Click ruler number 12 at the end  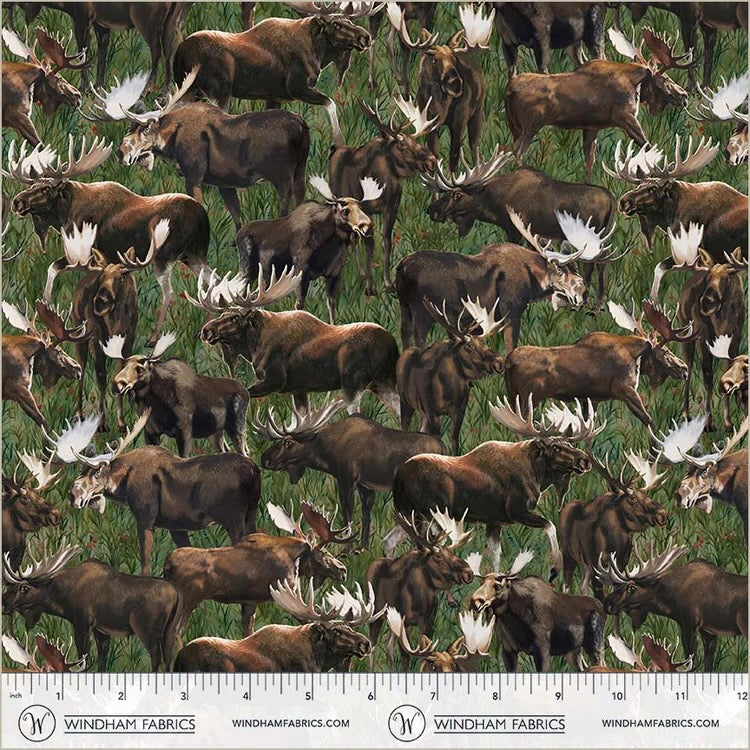tap(739, 695)
